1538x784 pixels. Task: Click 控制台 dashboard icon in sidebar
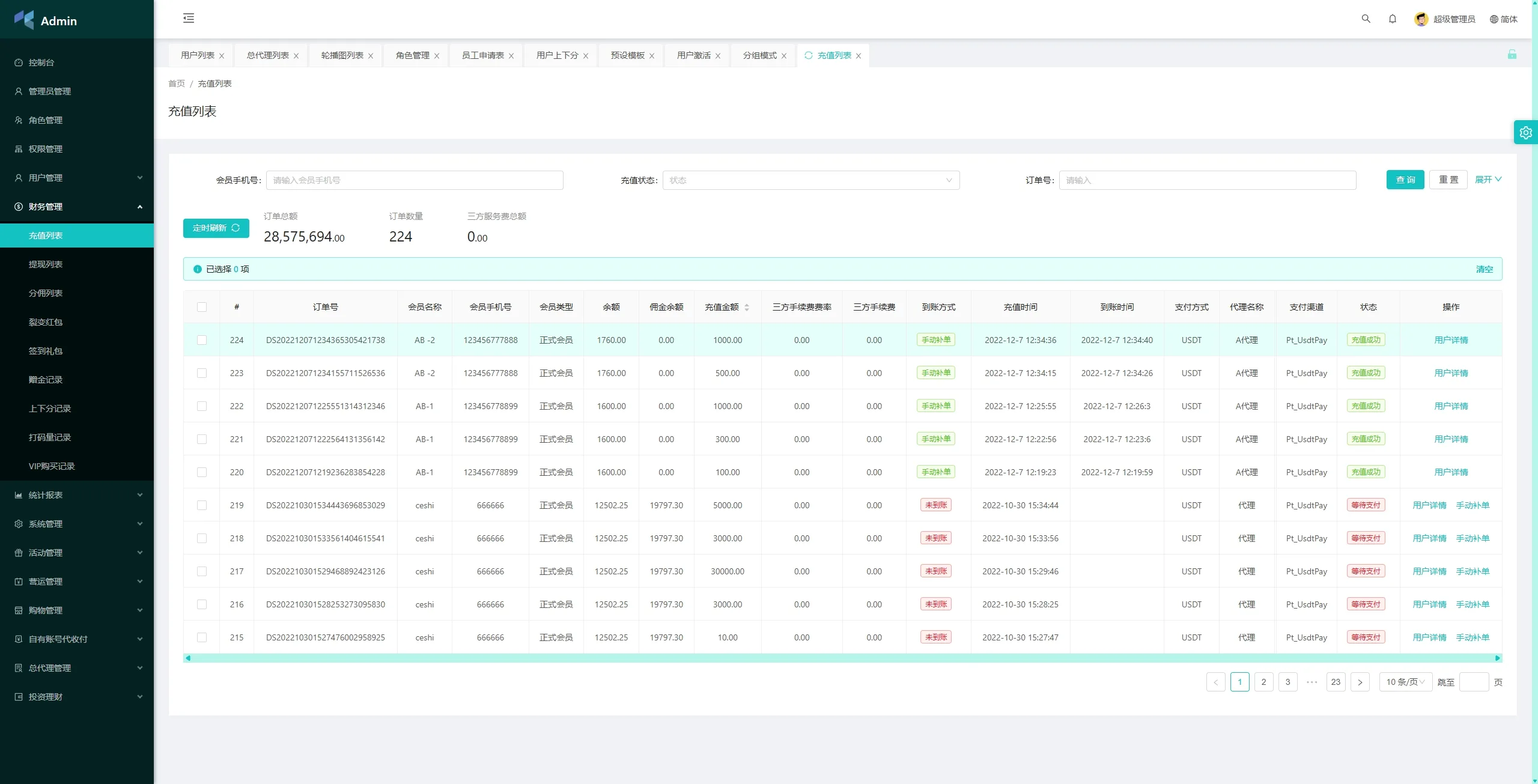[19, 62]
